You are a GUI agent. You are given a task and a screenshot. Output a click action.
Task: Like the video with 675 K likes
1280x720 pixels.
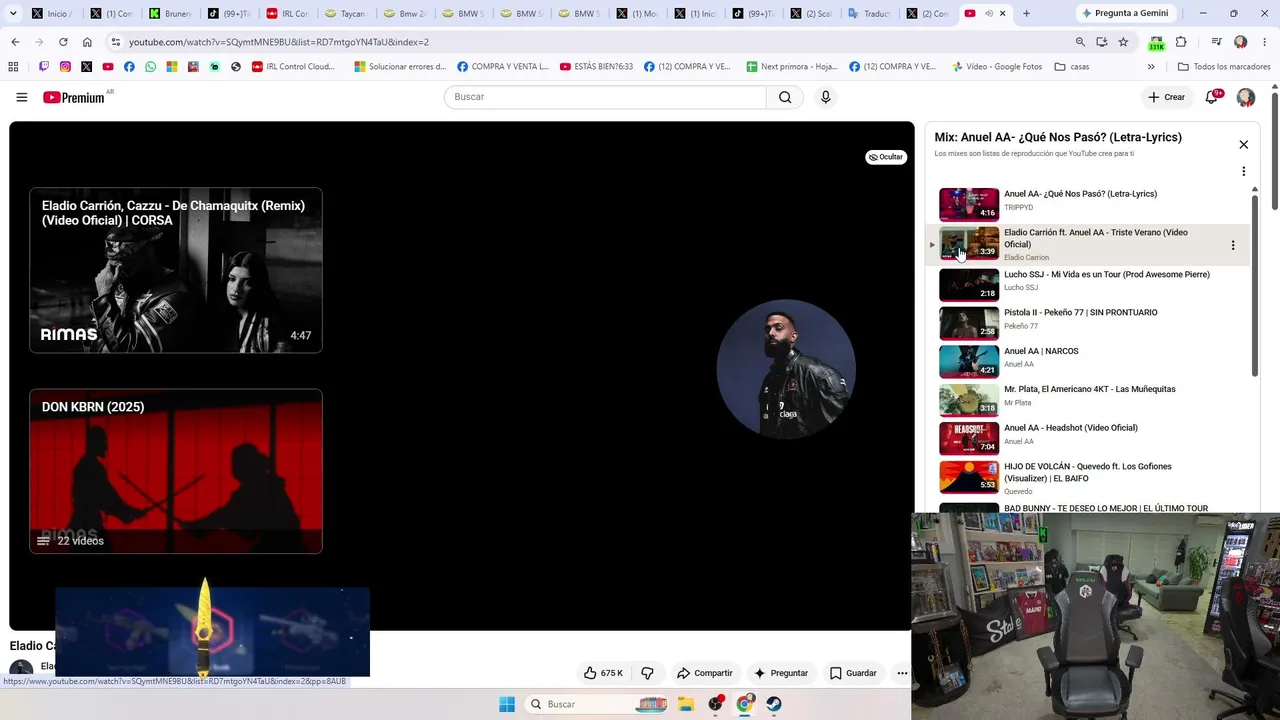(x=603, y=673)
